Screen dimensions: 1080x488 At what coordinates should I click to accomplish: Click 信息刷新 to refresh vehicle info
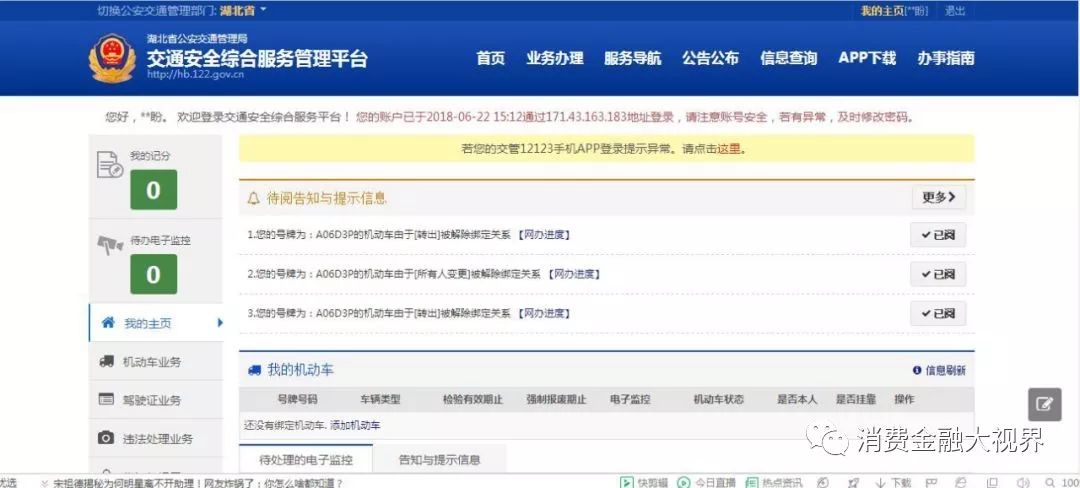tap(939, 370)
